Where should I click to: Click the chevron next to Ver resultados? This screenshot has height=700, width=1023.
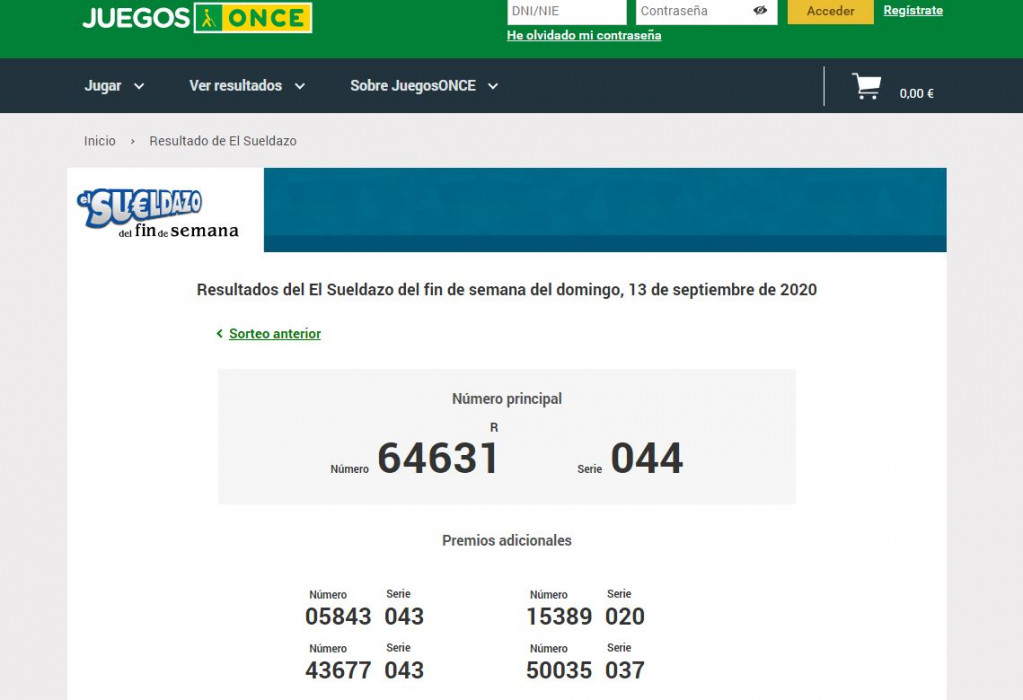coord(299,86)
